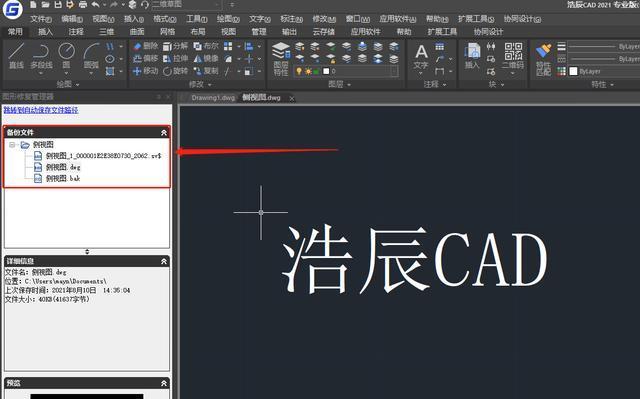Collapse the 详细信息 section
640x399 pixels.
[164, 261]
